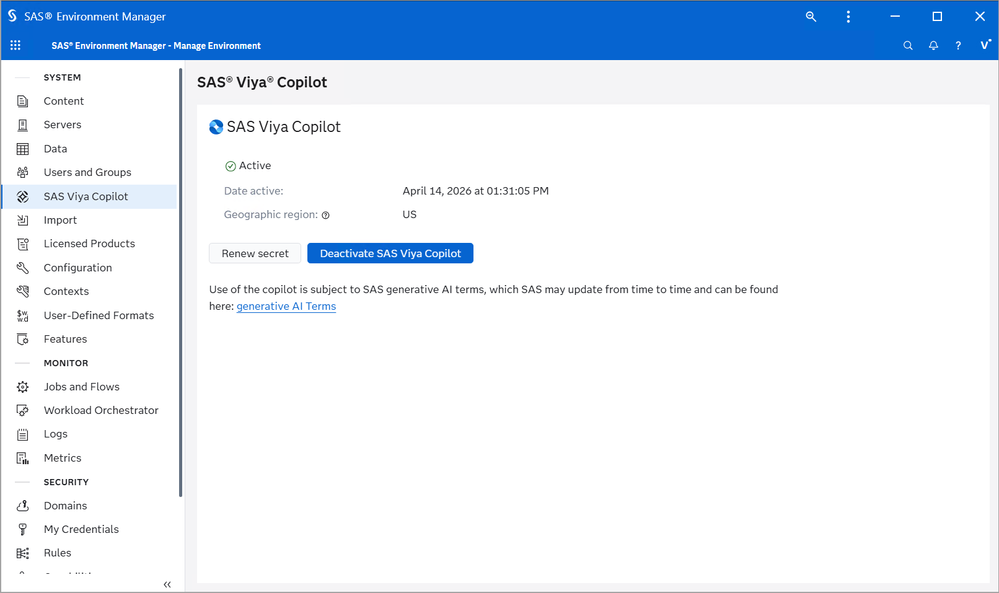
Task: Click the Contexts icon in sidebar
Action: pyautogui.click(x=22, y=292)
